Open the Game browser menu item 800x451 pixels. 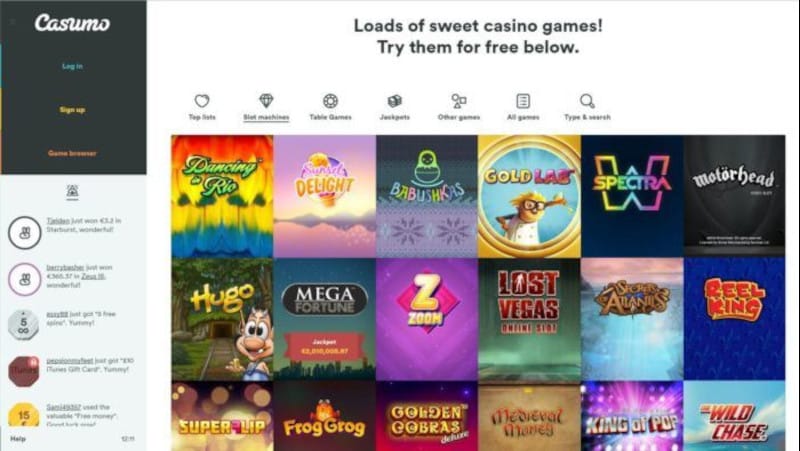point(72,153)
